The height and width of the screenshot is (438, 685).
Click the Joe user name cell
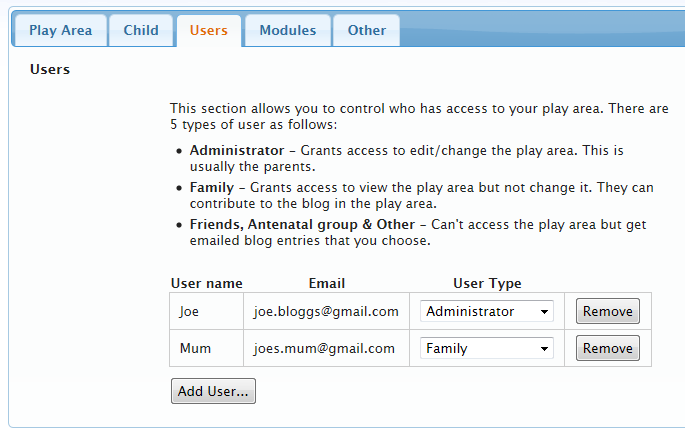point(189,311)
